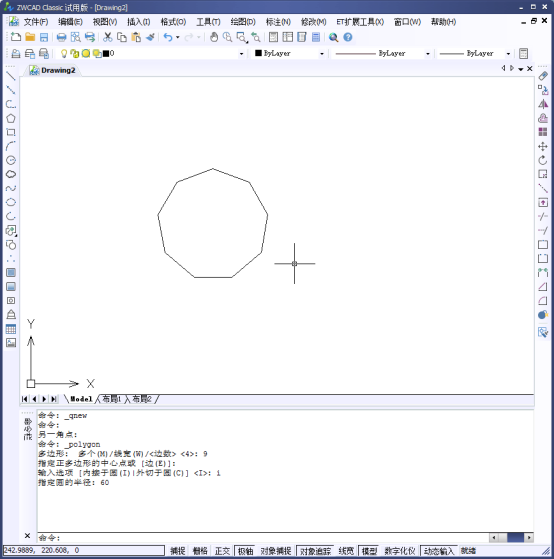Toggle 正交 ortho mode in status bar
This screenshot has width=554, height=559.
tap(222, 551)
